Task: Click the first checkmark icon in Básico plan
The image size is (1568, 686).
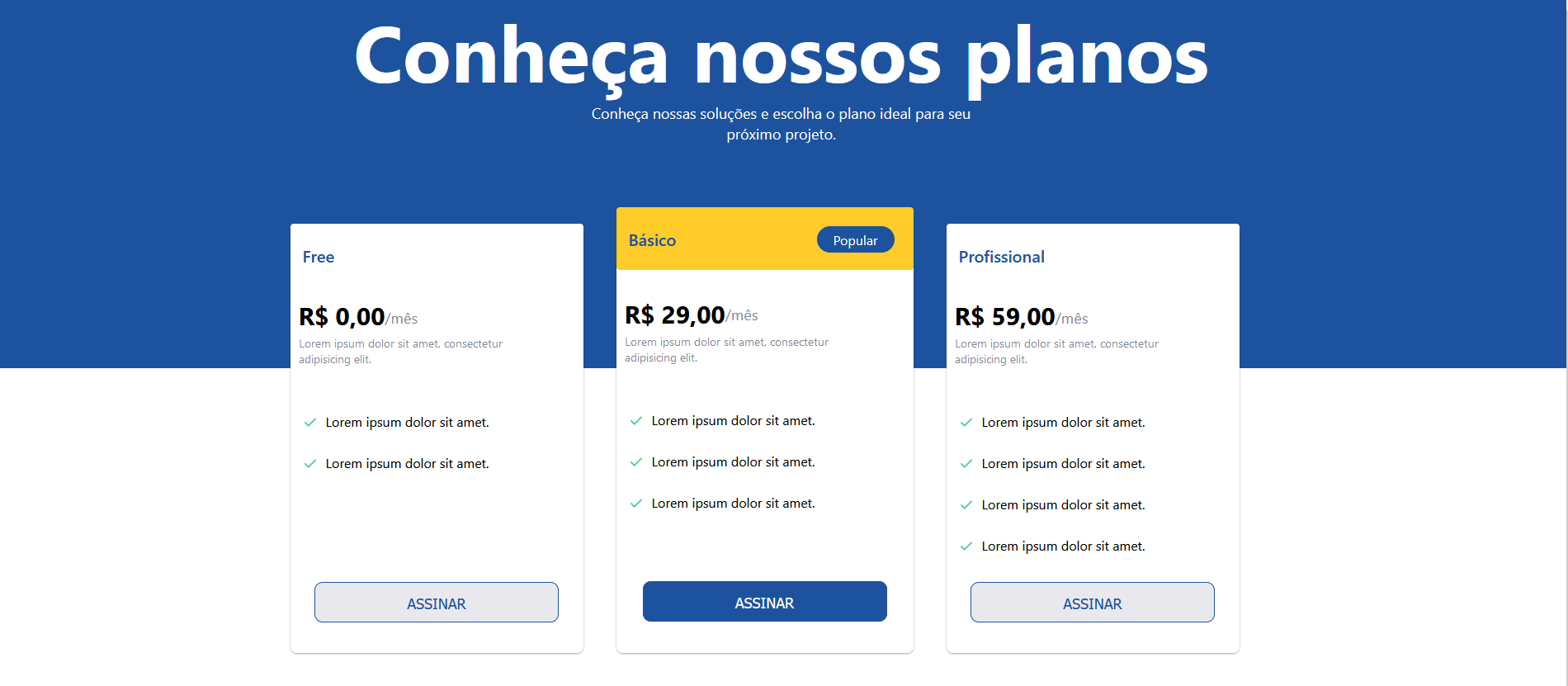Action: pos(636,420)
